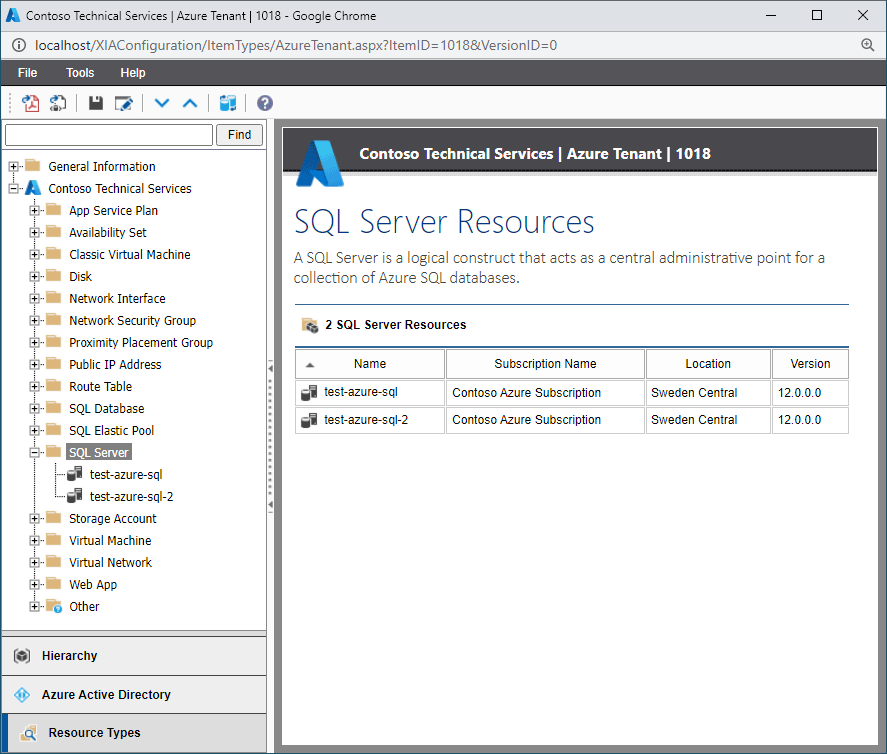Click the Hierarchy panel cube icon
This screenshot has width=887, height=754.
(22, 656)
